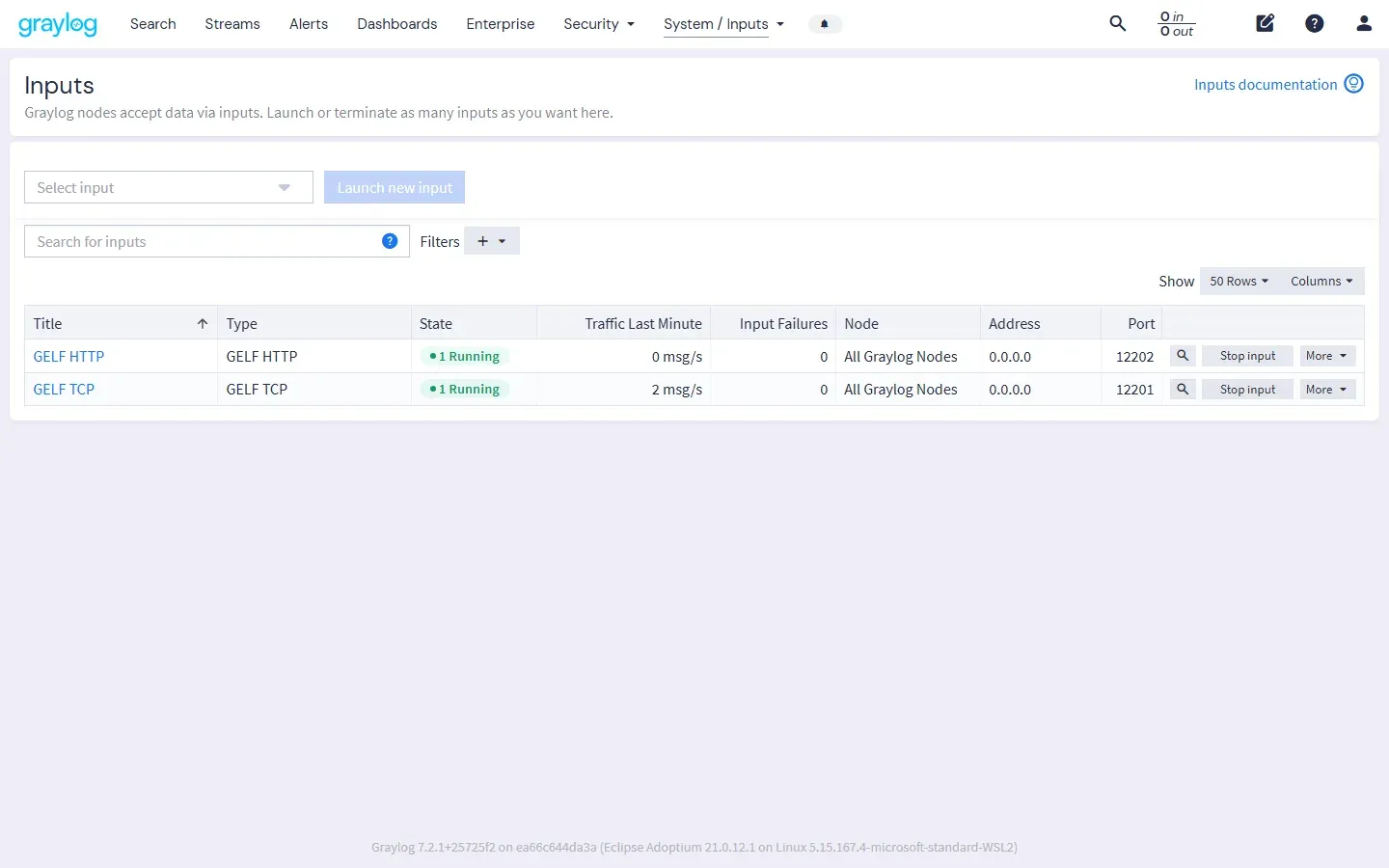
Task: Click the Inputs documentation circle icon
Action: 1354,84
